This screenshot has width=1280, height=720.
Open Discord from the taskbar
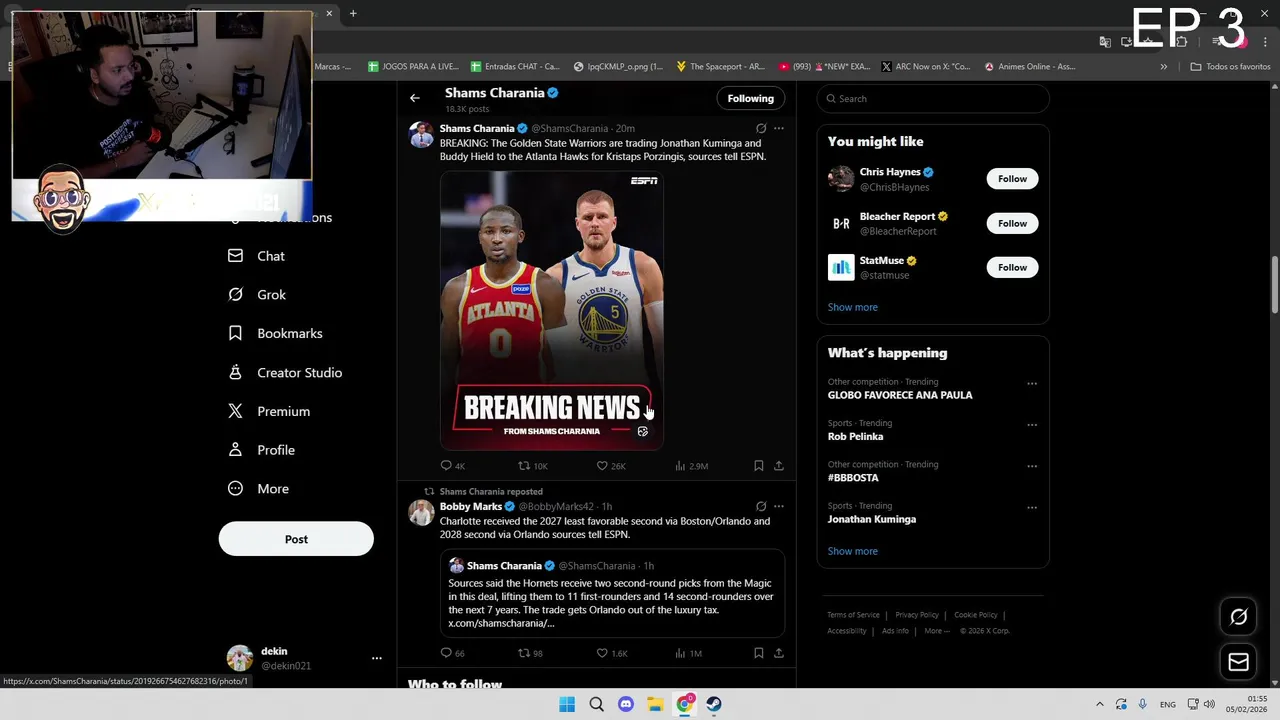click(x=626, y=704)
